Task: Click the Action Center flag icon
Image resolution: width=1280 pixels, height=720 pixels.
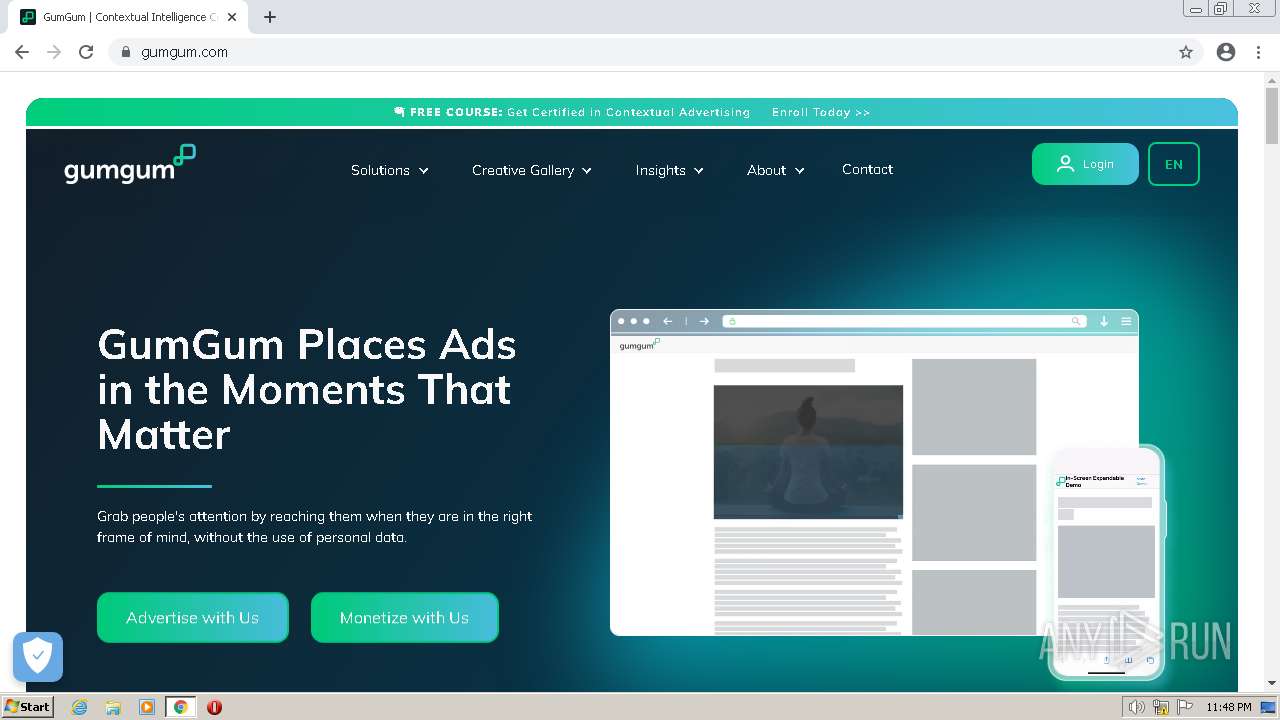Action: (1184, 707)
